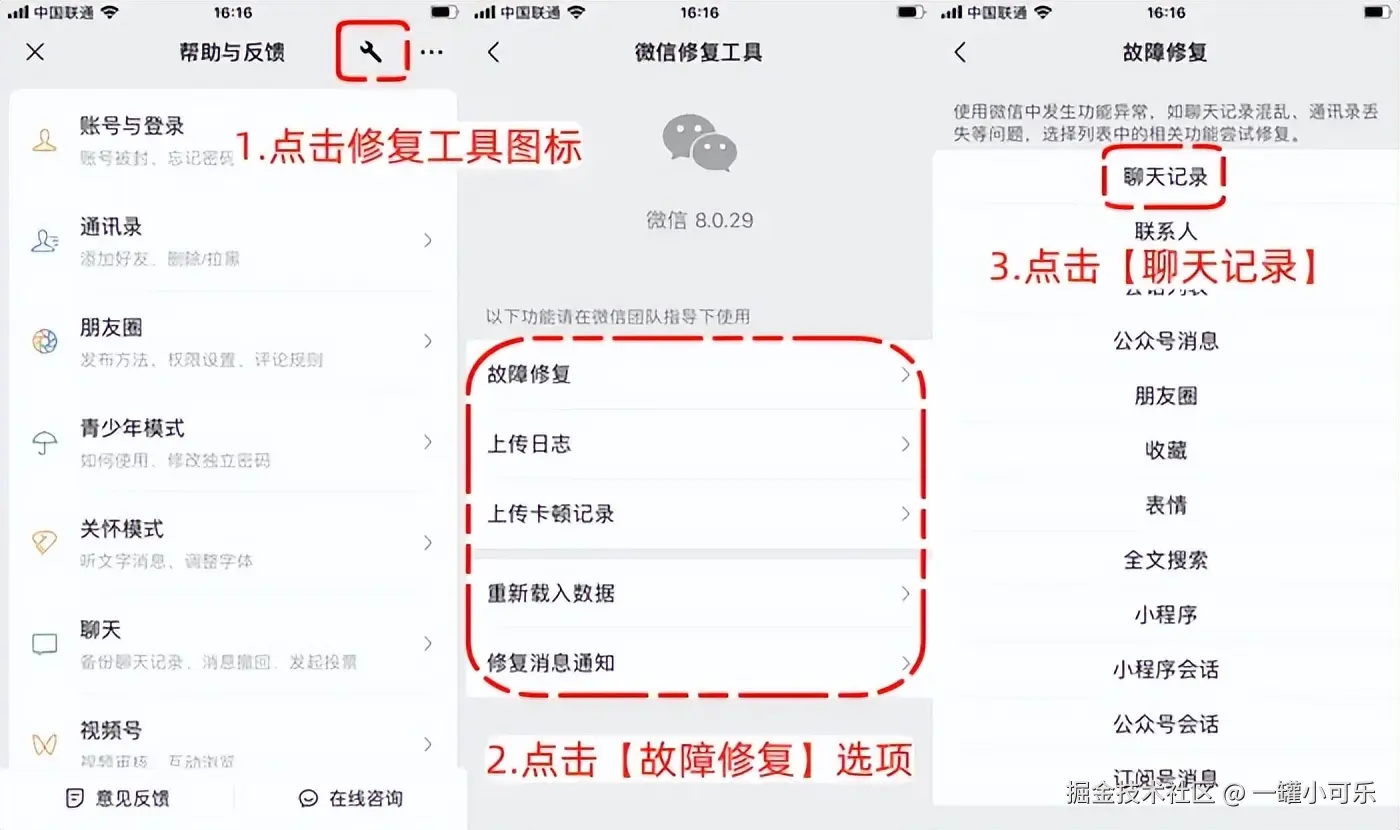Tap the 意见反馈 button

117,798
